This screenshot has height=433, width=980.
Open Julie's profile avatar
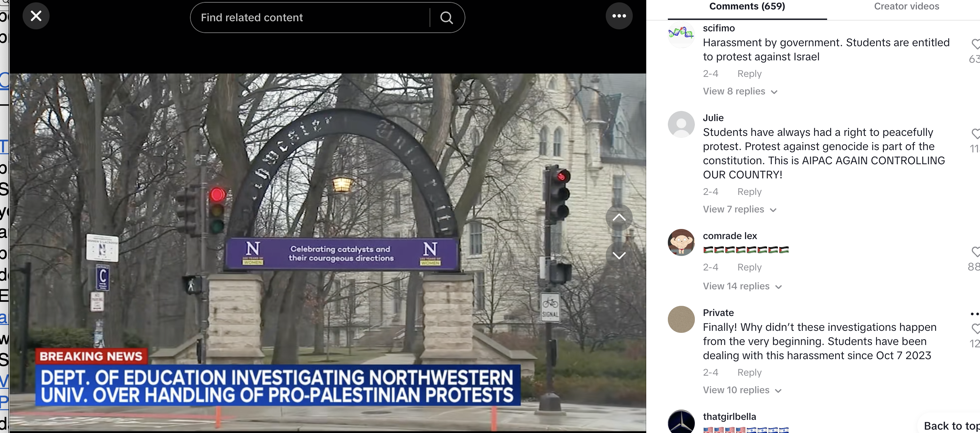pos(681,125)
